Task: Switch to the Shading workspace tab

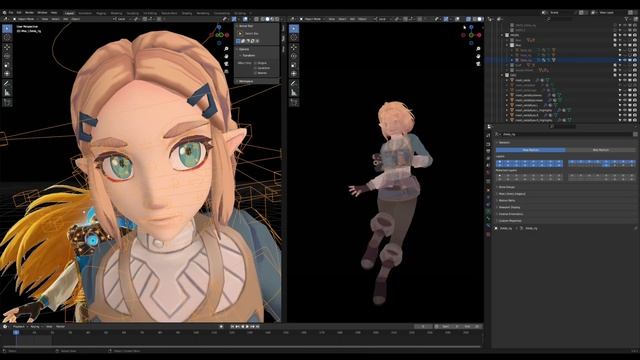Action: point(187,13)
